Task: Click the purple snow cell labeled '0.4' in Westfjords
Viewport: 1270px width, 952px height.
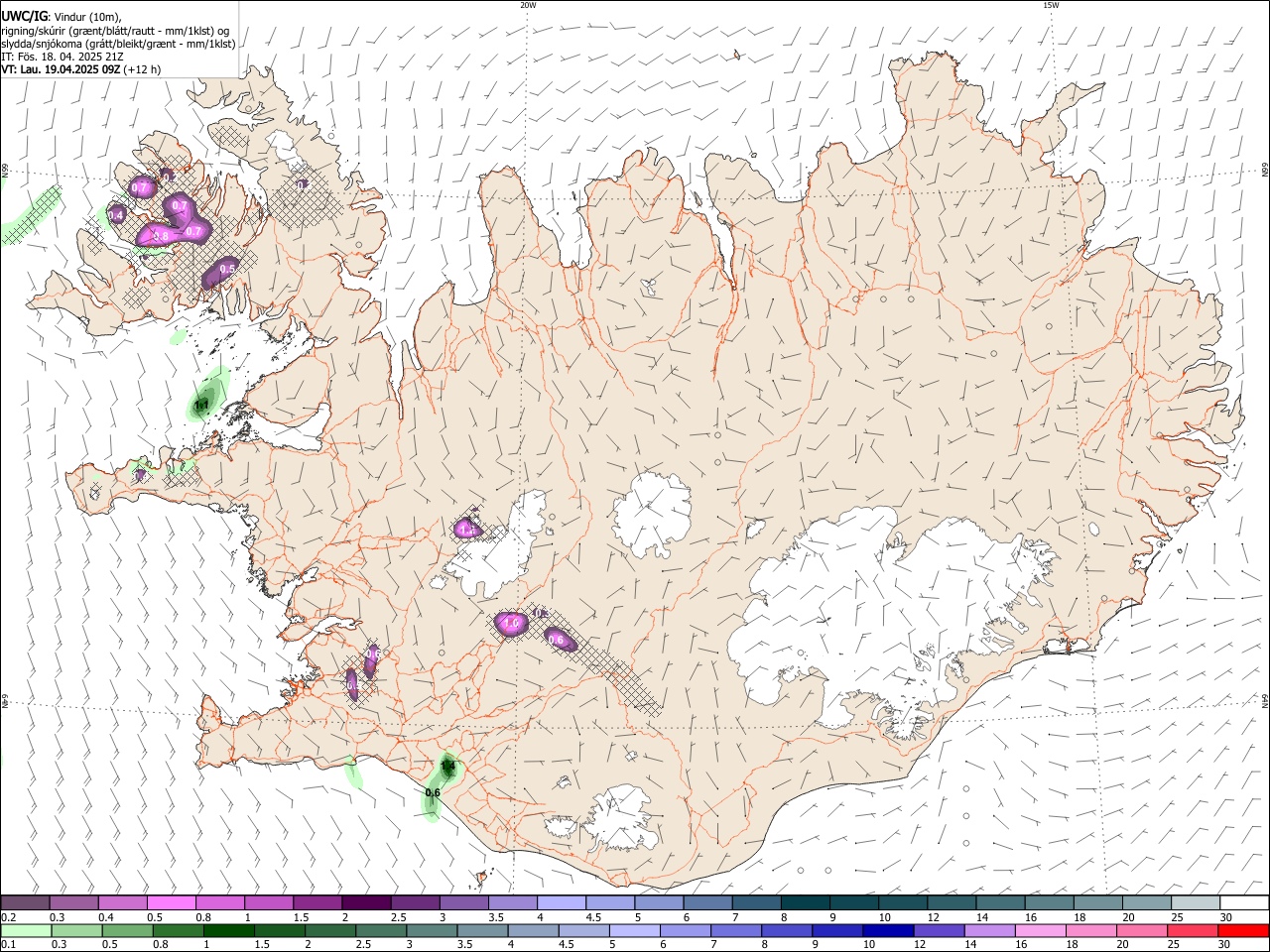Action: coord(116,214)
